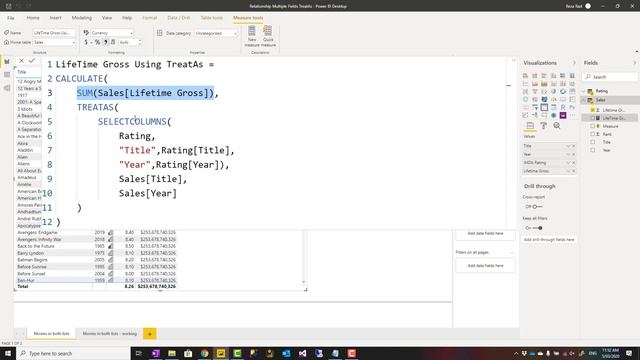
Task: Get more visuals with the ellipsis
Action: tap(572, 116)
